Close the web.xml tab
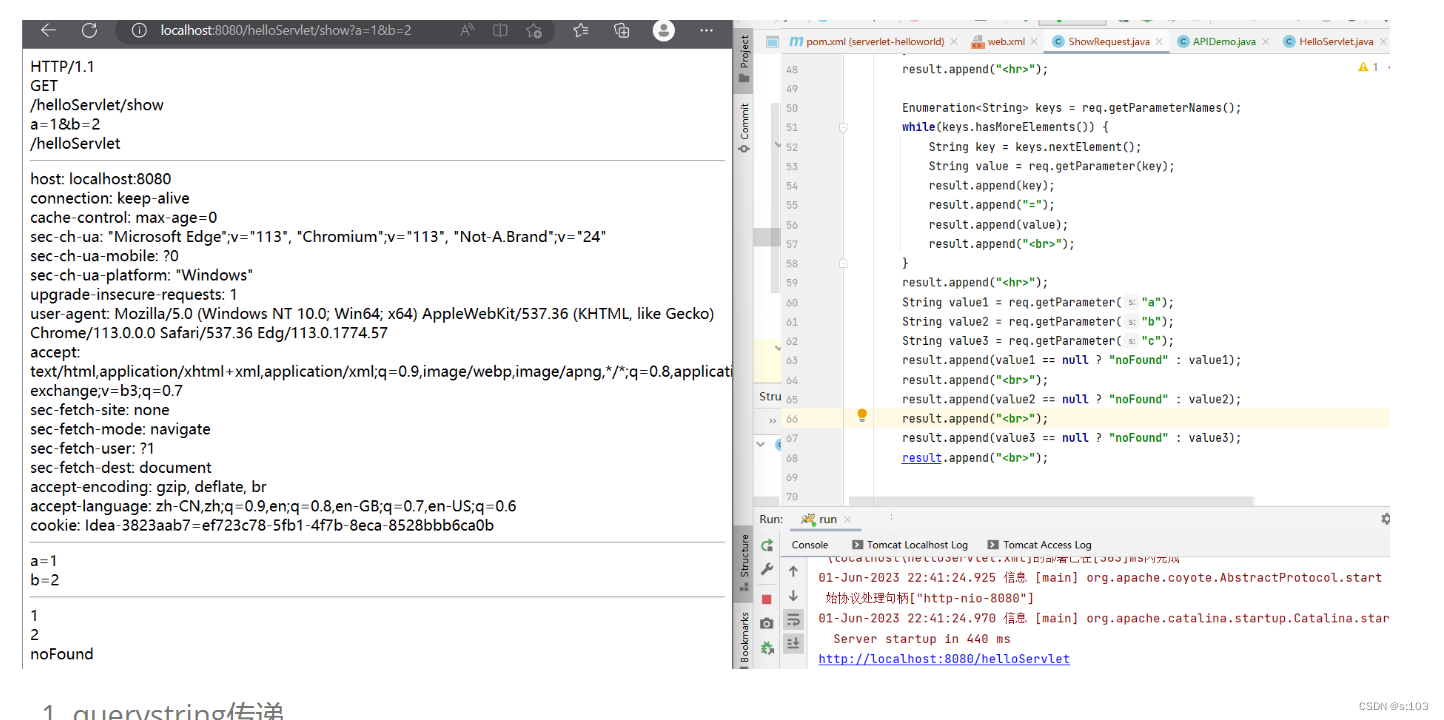1444x720 pixels. (1035, 42)
